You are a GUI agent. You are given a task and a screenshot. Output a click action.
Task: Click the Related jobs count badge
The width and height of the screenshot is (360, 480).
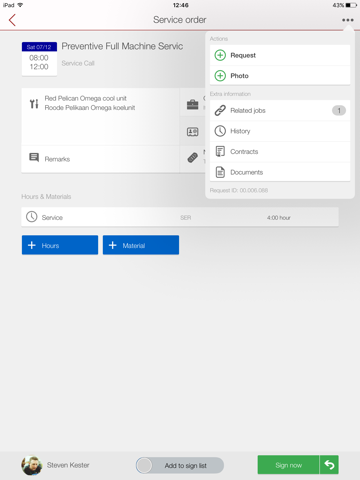click(x=339, y=110)
